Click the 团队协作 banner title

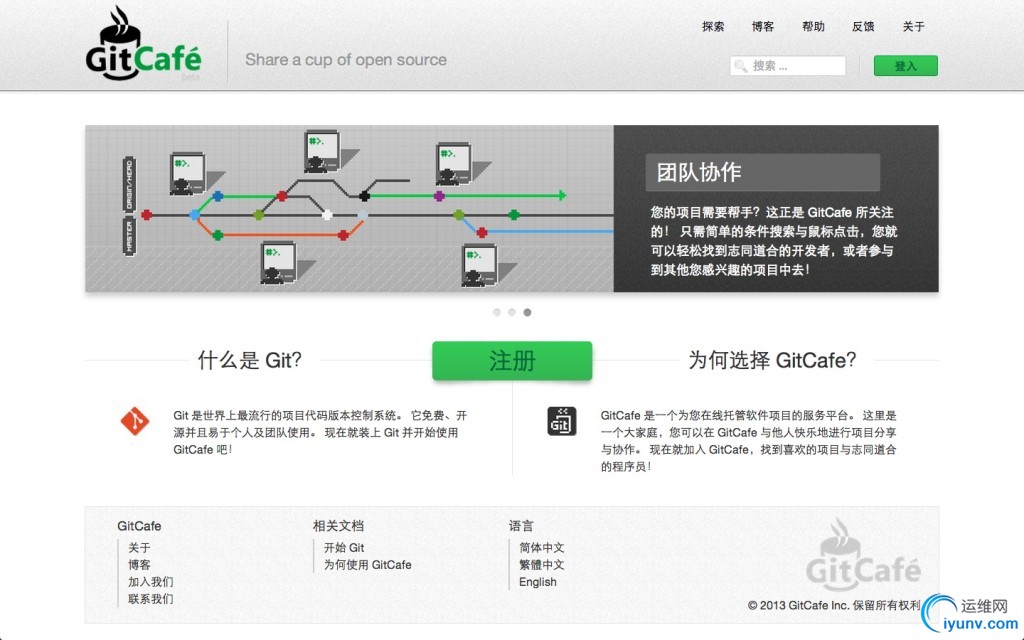click(699, 172)
